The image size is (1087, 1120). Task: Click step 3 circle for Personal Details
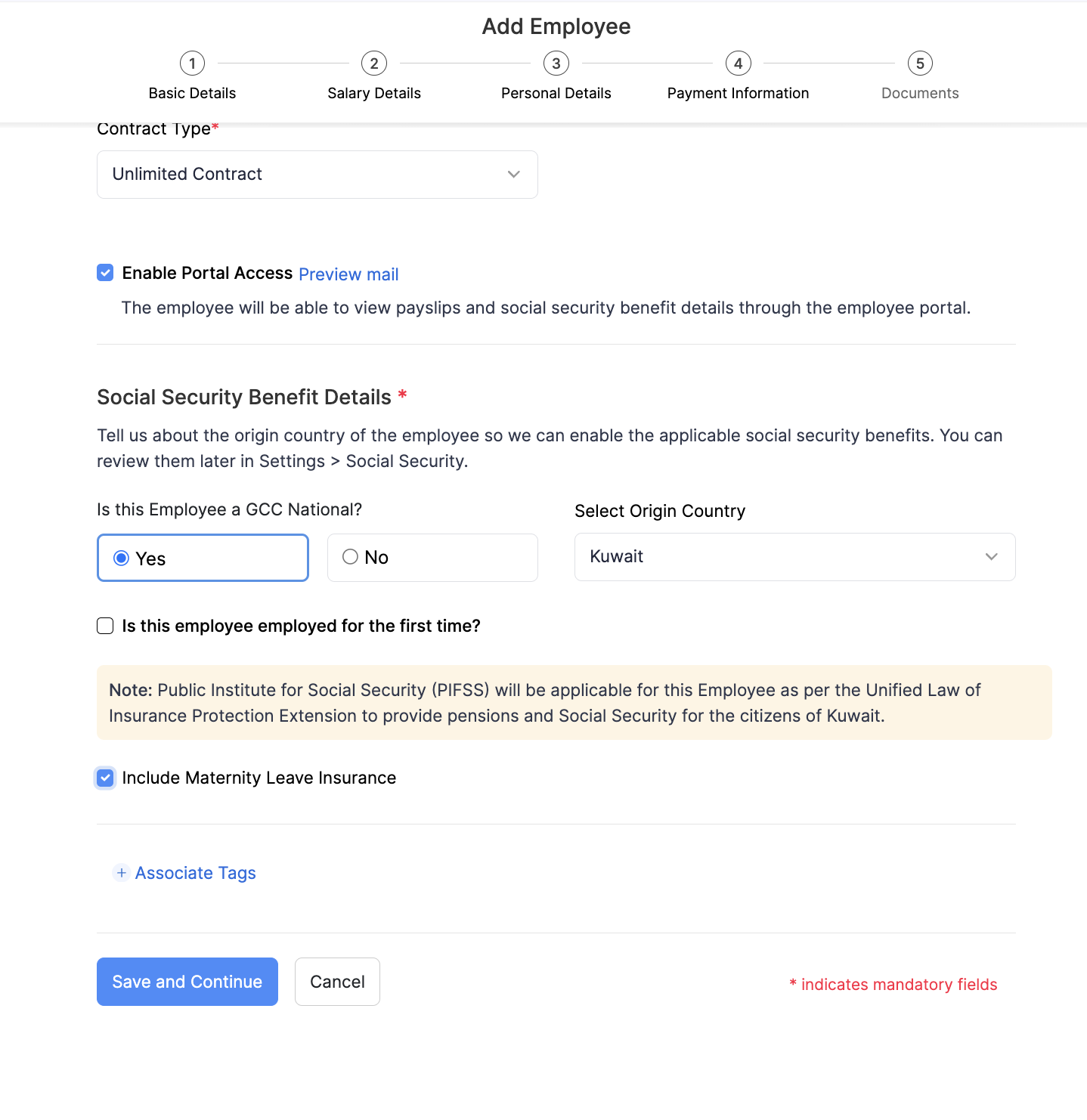pos(556,63)
